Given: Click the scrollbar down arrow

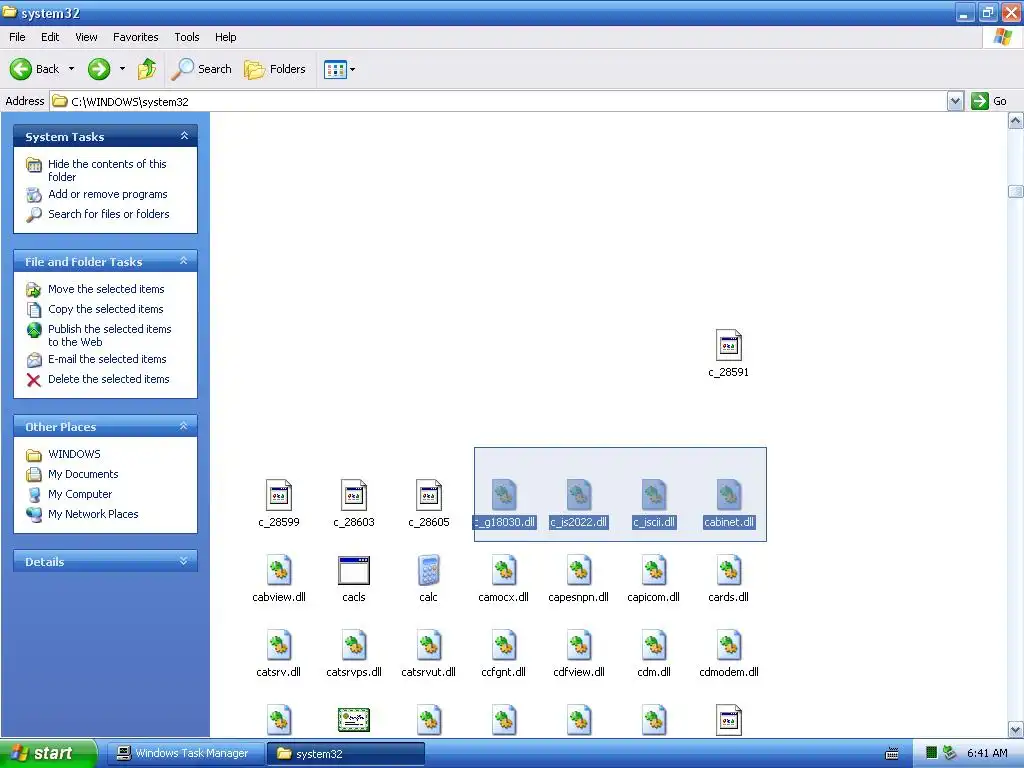Looking at the screenshot, I should [1016, 729].
